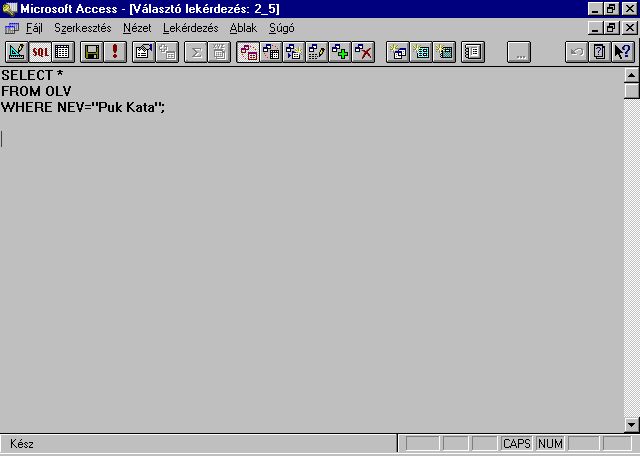Switch to Datasheet View icon
640x456 pixels.
click(63, 52)
